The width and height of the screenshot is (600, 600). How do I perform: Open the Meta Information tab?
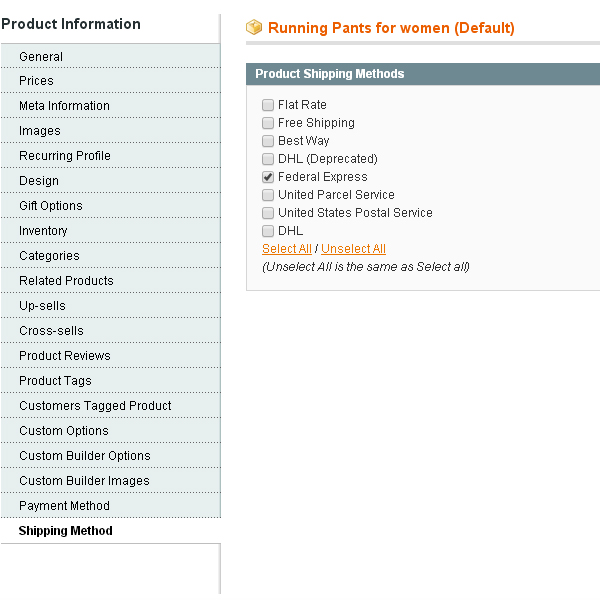[64, 106]
